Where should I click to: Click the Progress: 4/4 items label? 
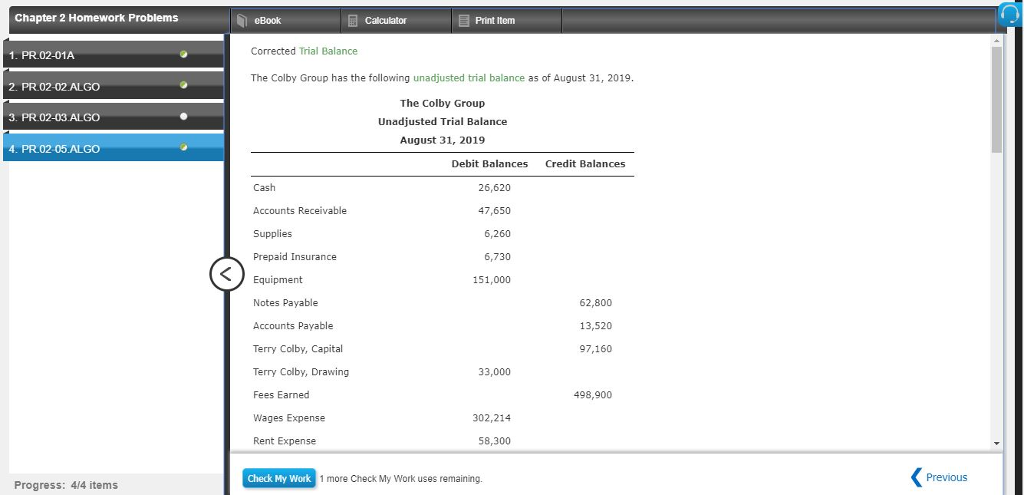(x=66, y=485)
